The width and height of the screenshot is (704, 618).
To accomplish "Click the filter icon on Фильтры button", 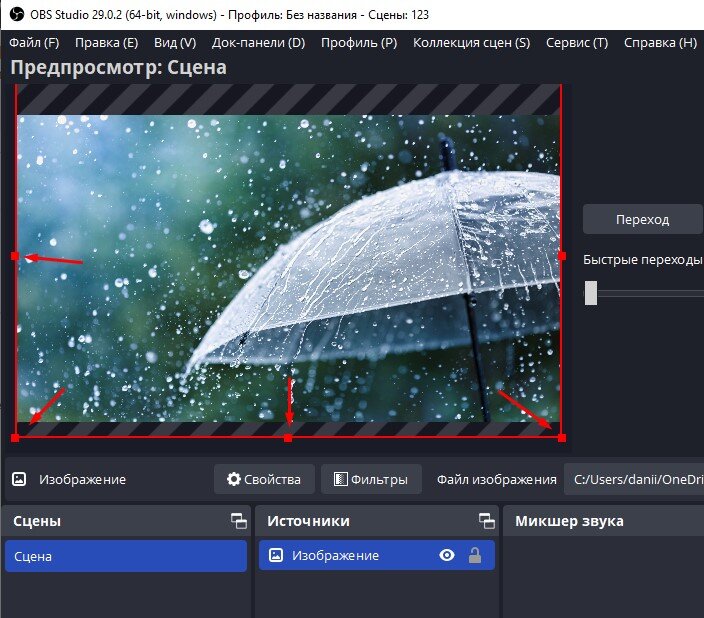I will coord(340,479).
